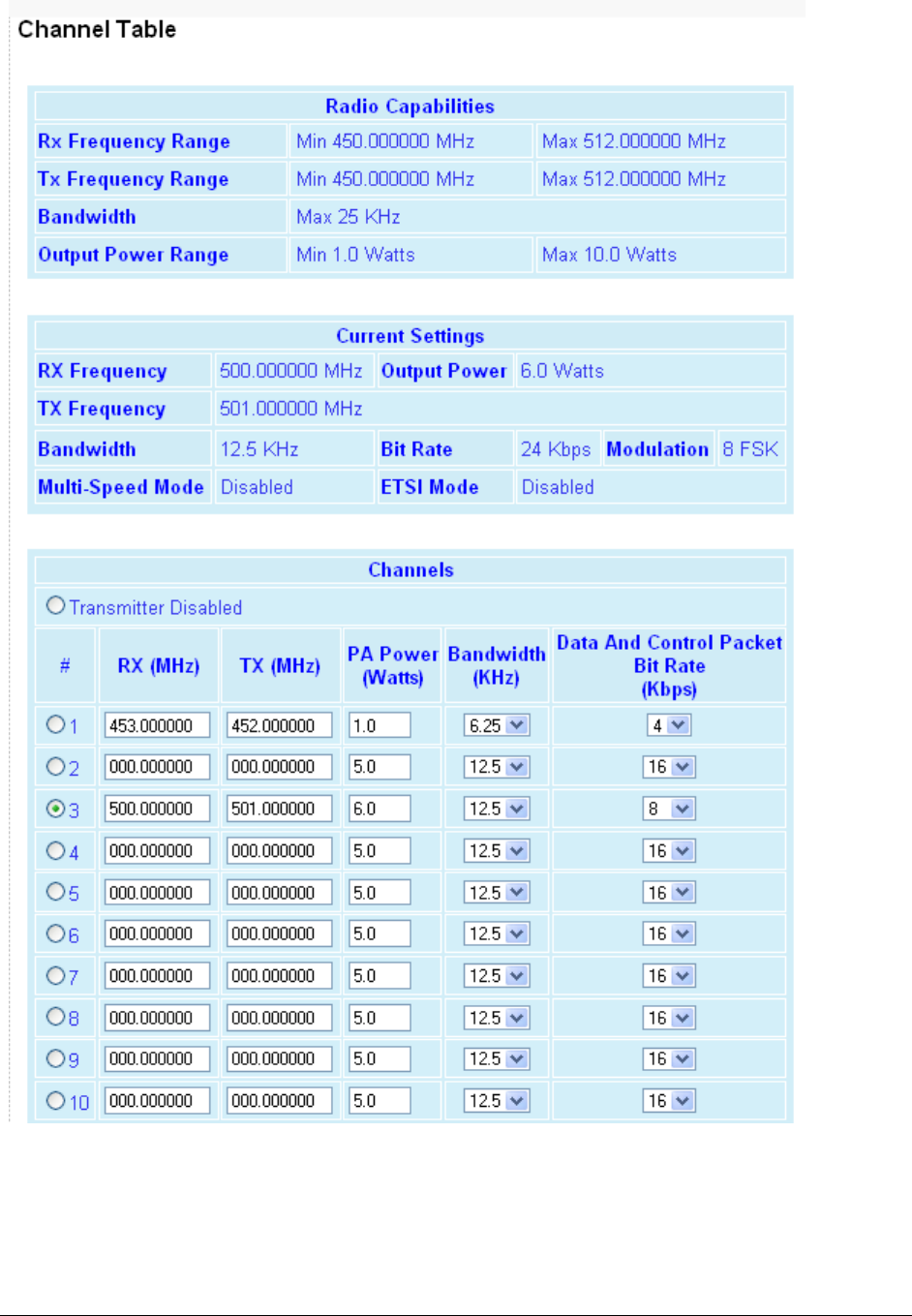Select channel 9 radio button
The width and height of the screenshot is (912, 1316).
point(56,1058)
